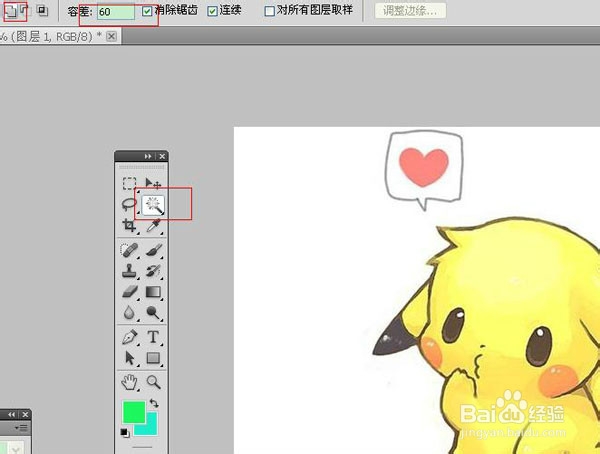Select the Dodge tool
This screenshot has width=600, height=454.
coord(153,313)
